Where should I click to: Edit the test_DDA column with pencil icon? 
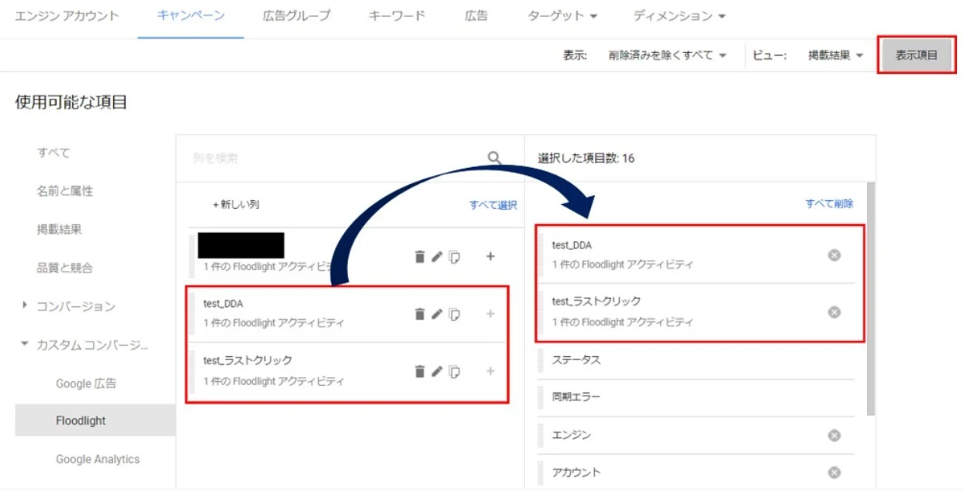tap(437, 314)
